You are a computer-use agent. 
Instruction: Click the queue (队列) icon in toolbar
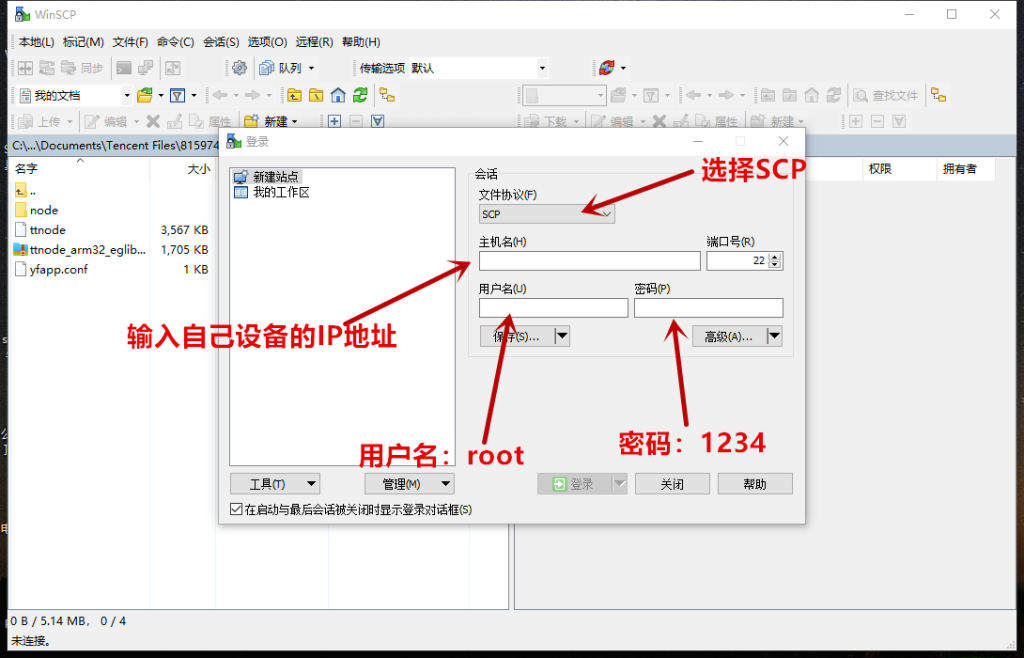[x=267, y=68]
